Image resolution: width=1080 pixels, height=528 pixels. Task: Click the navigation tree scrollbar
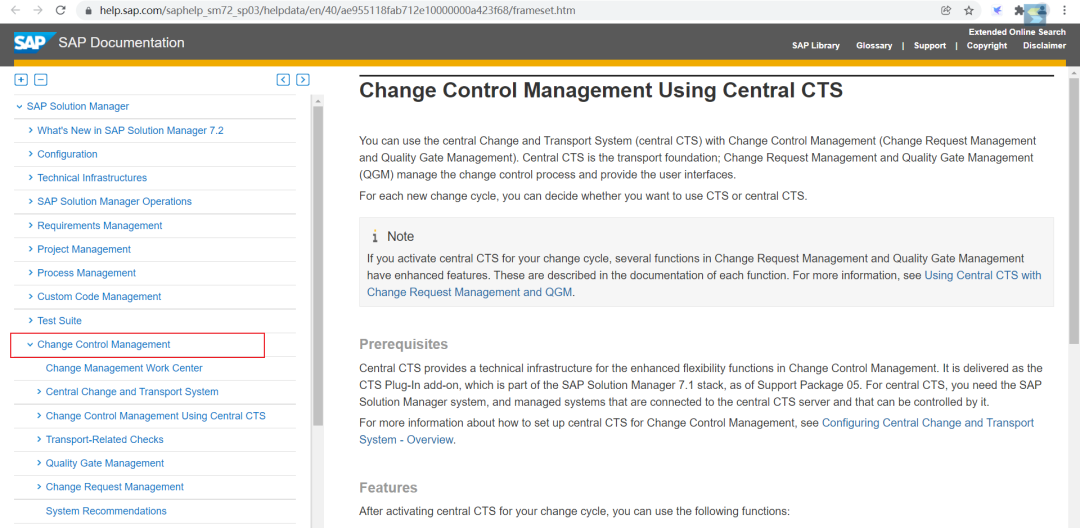click(318, 265)
